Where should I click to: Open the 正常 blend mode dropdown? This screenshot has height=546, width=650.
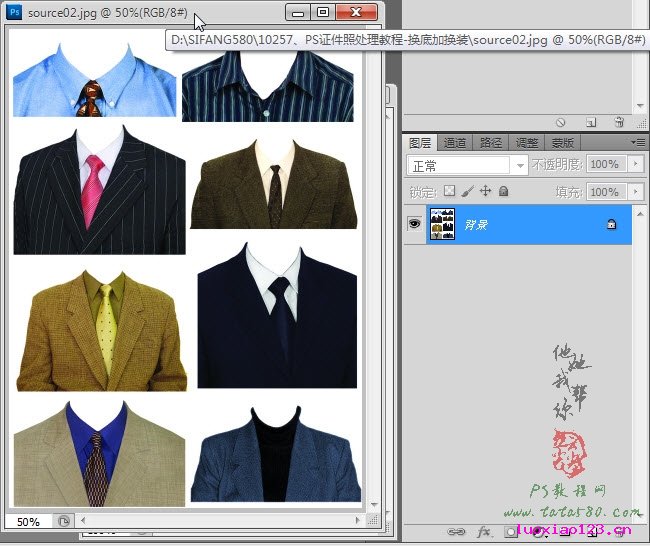[466, 165]
